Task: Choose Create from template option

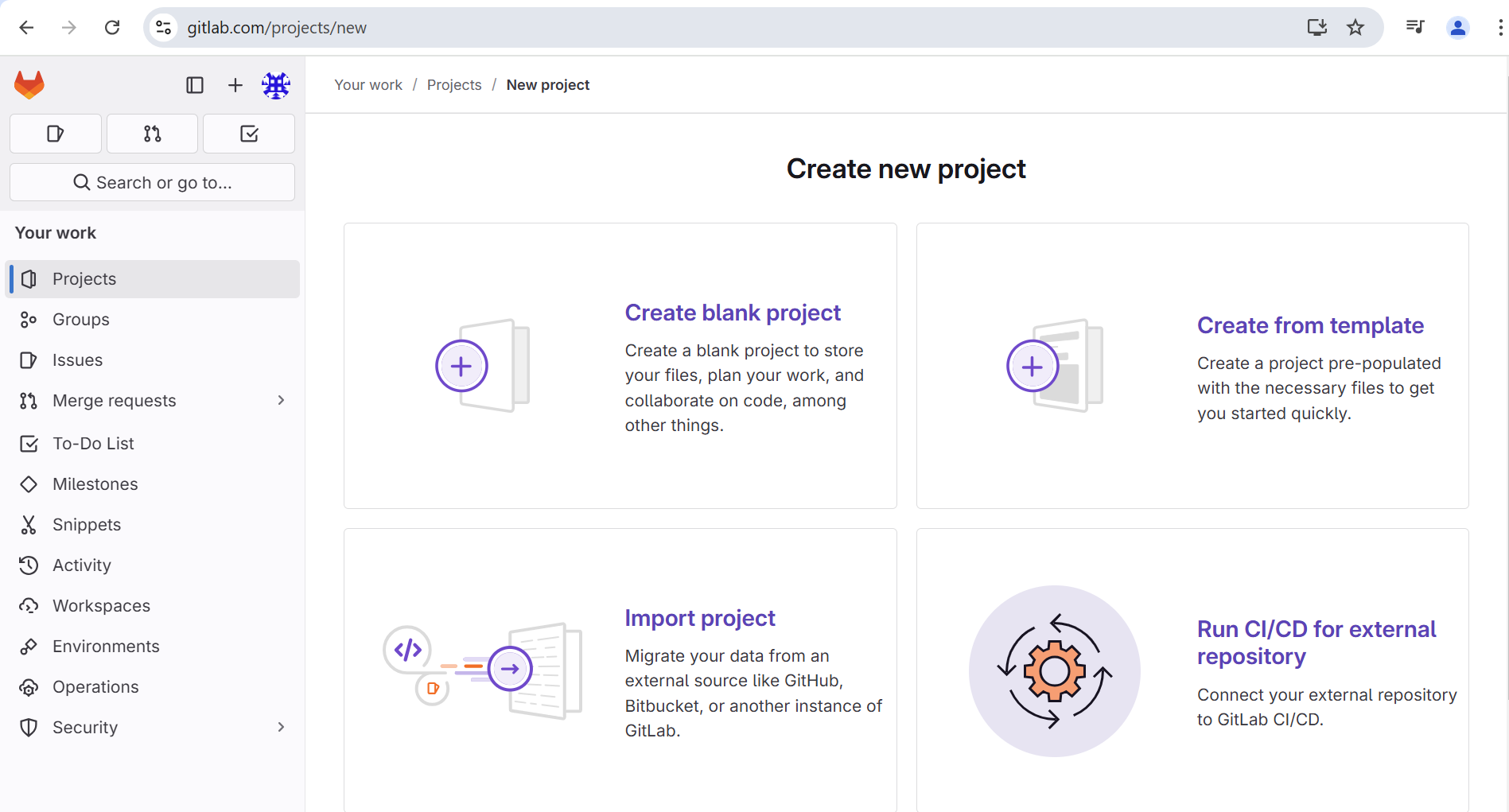Action: click(x=1310, y=325)
